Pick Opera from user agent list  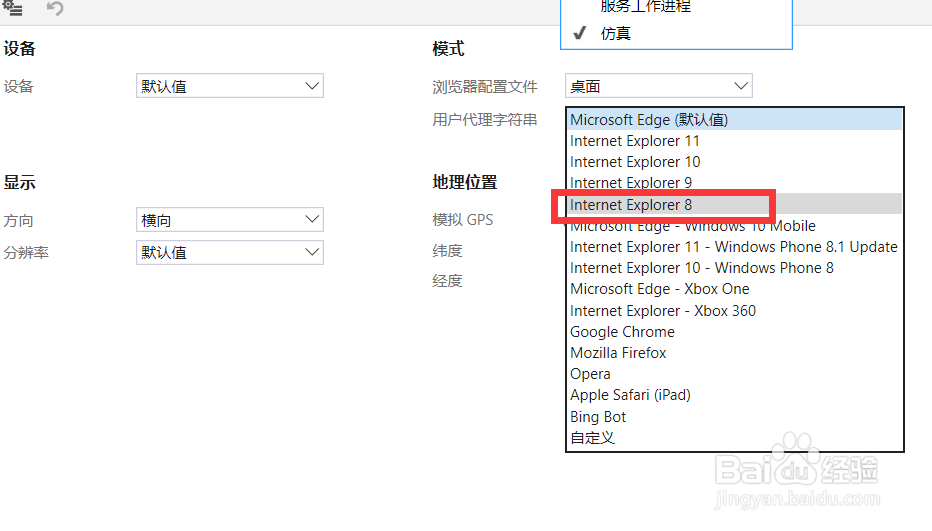click(590, 374)
